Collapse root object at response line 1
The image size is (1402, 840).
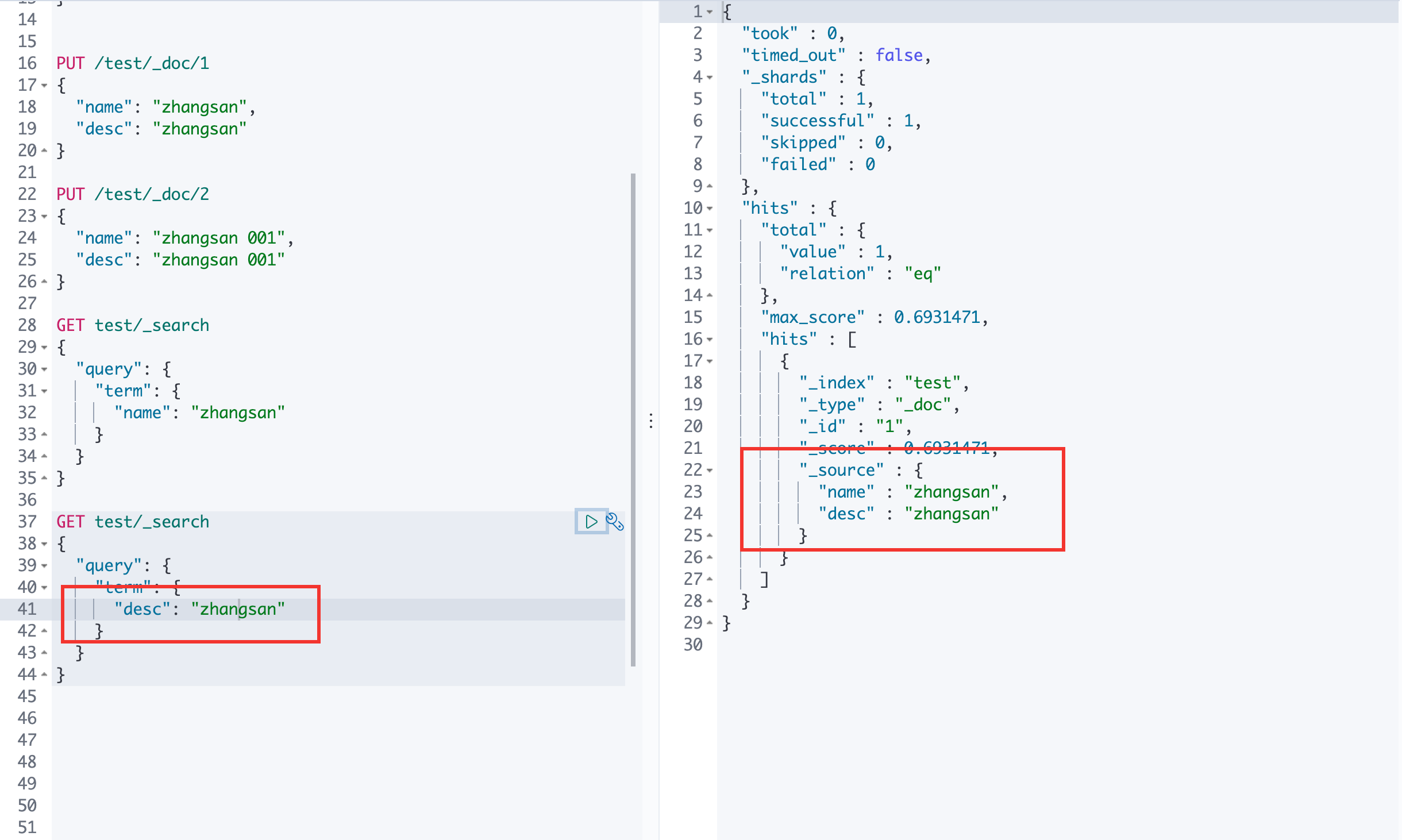pos(710,12)
